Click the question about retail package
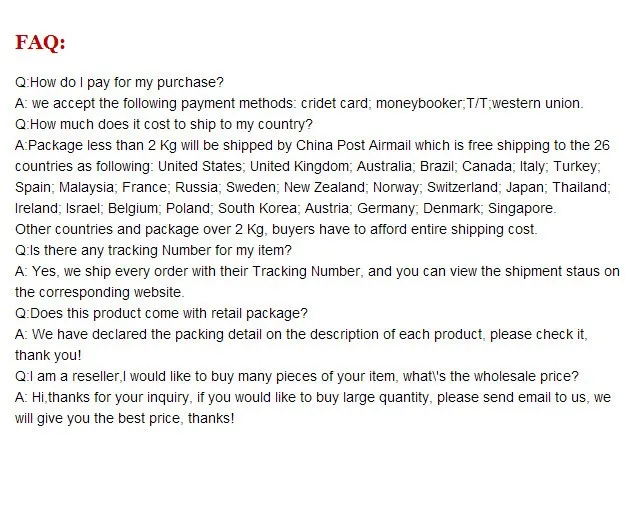This screenshot has width=633, height=521. coord(161,313)
